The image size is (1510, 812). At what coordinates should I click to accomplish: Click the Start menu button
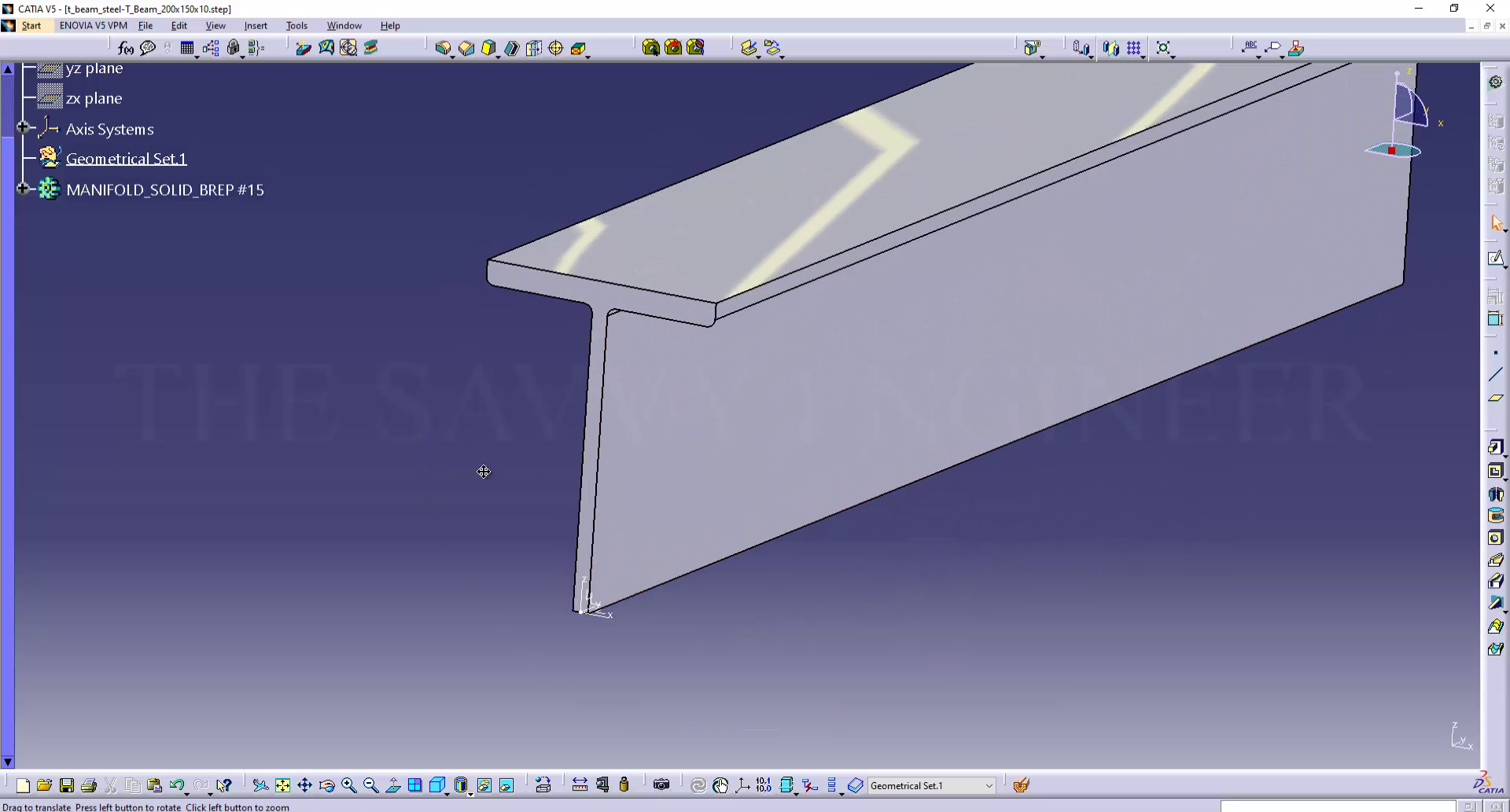tap(31, 26)
